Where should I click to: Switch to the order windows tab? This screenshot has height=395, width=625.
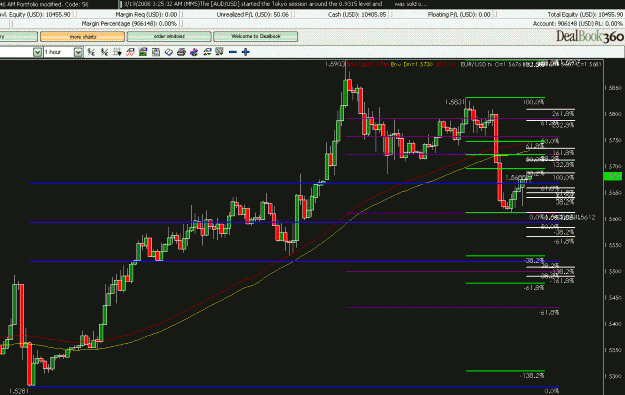click(169, 37)
